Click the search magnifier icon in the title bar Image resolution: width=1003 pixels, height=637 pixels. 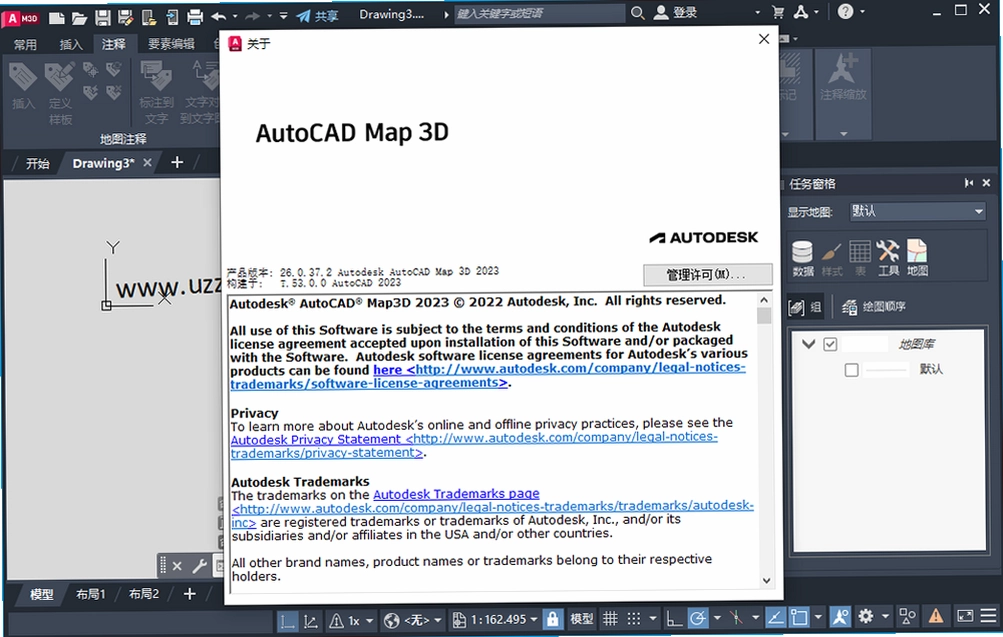pos(637,13)
